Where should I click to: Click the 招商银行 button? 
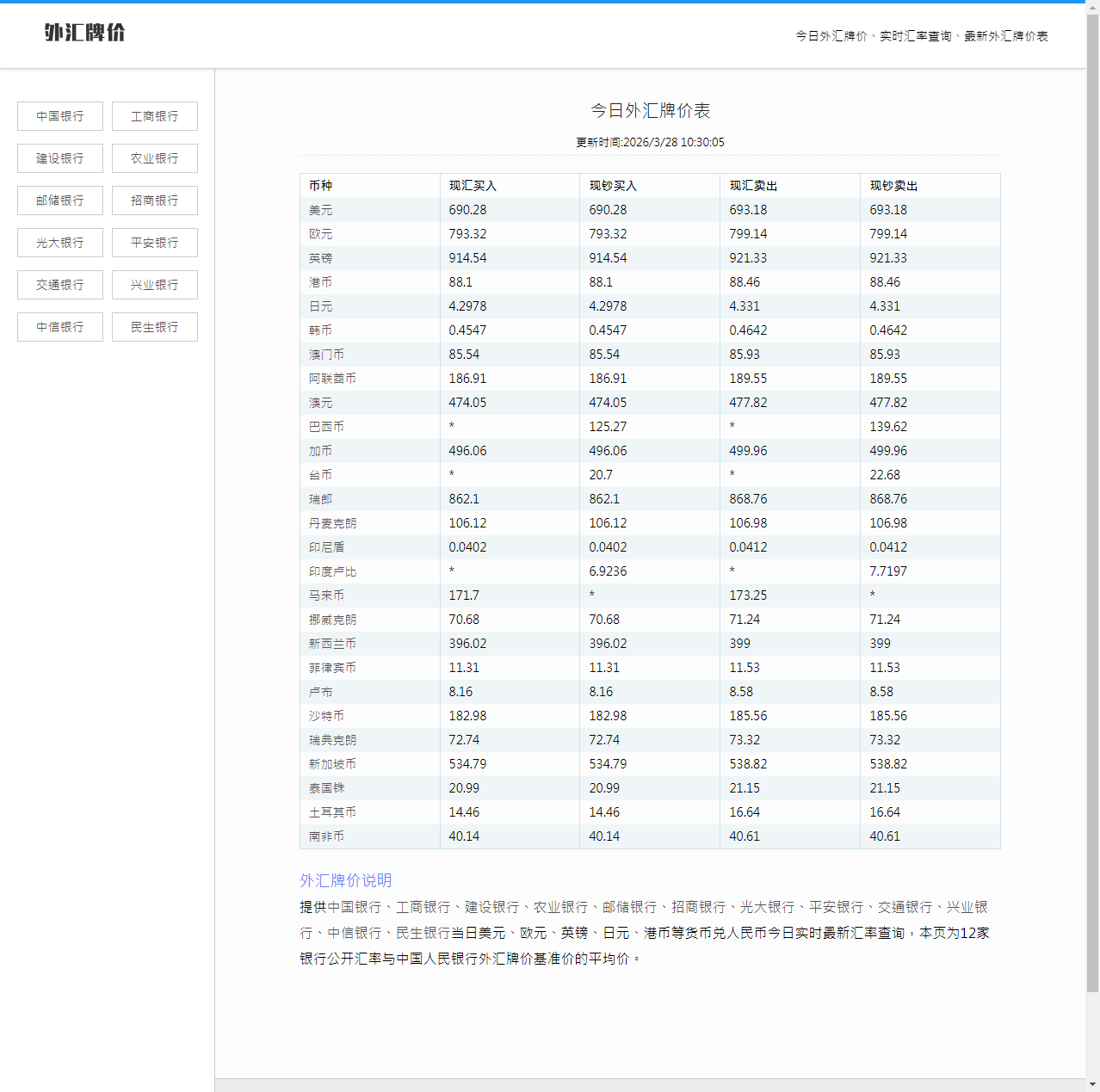(155, 201)
